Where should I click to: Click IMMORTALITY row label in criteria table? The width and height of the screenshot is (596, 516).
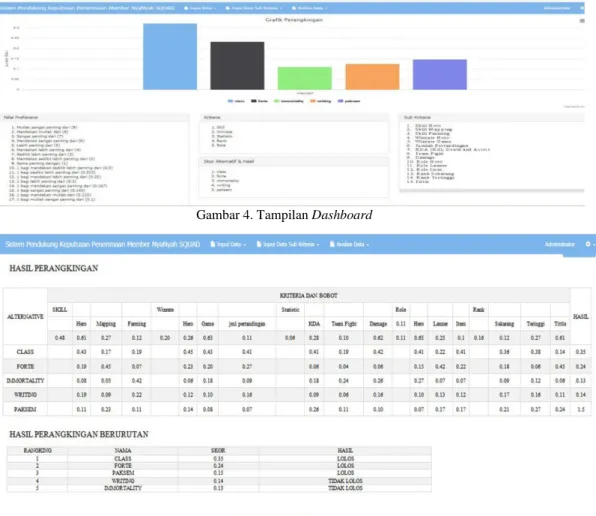click(x=25, y=380)
